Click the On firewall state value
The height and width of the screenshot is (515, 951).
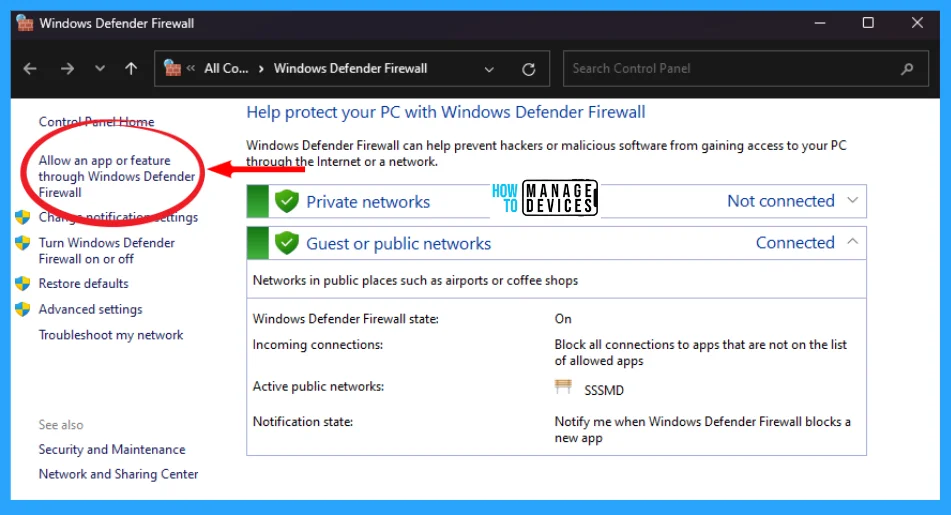tap(563, 318)
